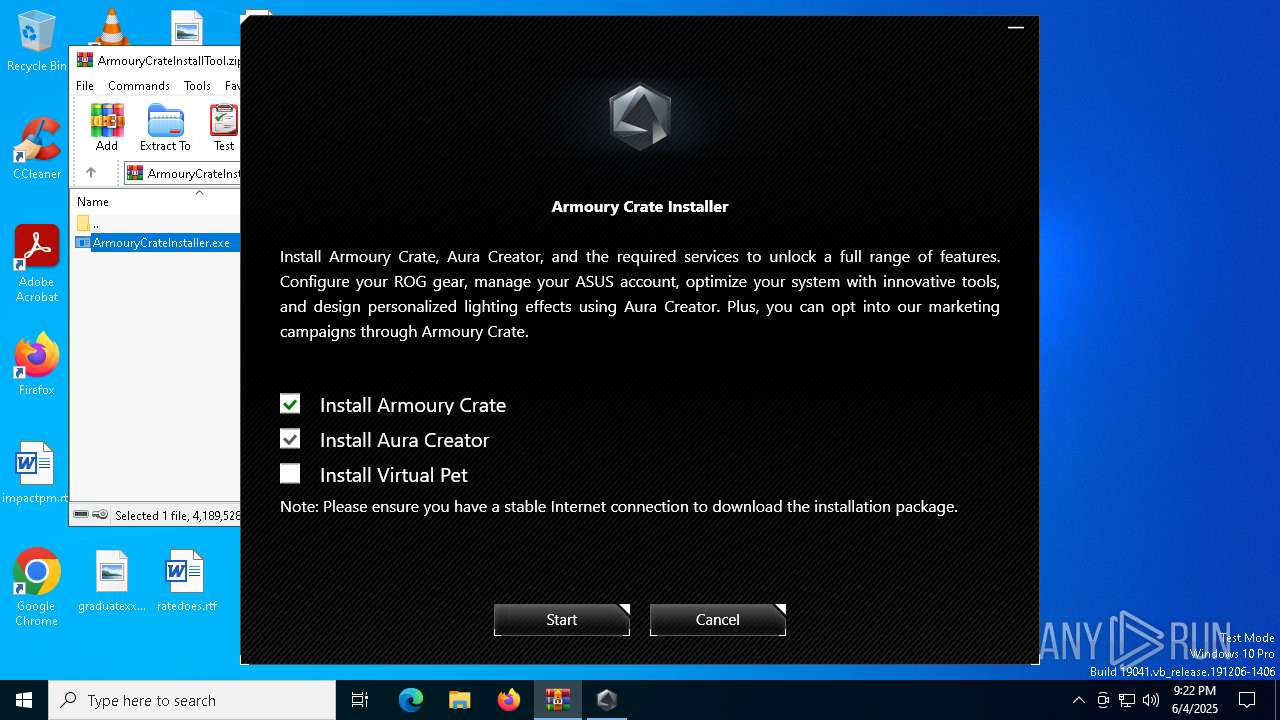Show hidden system tray icons
The width and height of the screenshot is (1280, 720).
pos(1078,700)
